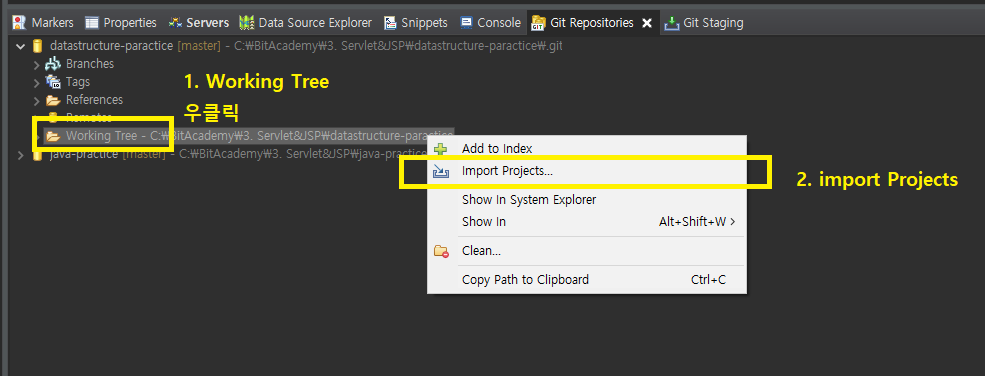
Task: Open the Markers tab
Action: point(43,23)
